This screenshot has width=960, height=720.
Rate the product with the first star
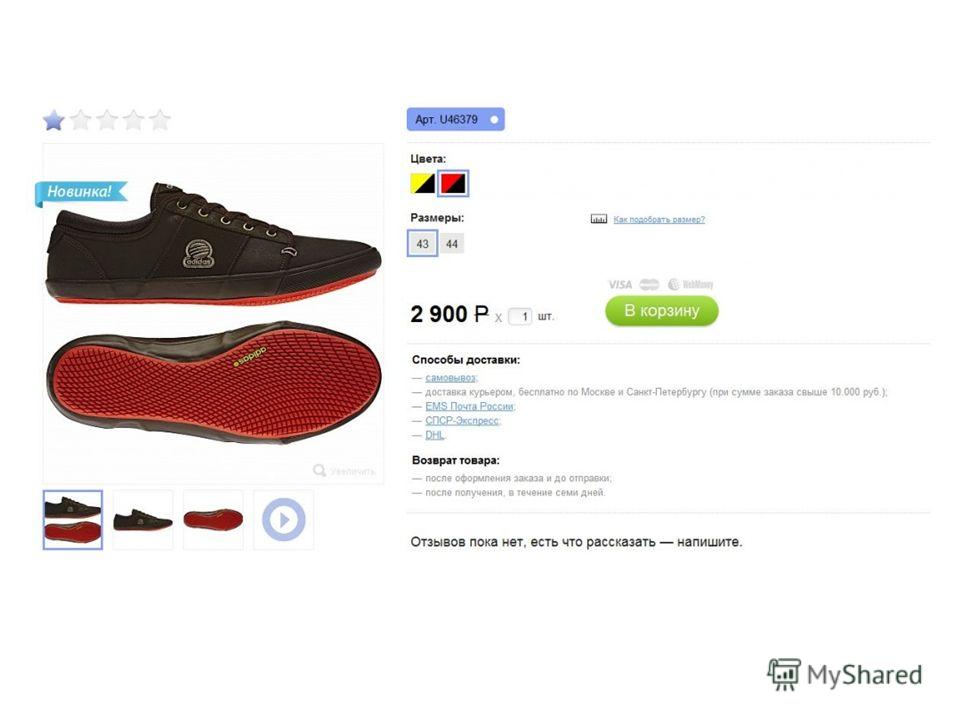pos(54,120)
